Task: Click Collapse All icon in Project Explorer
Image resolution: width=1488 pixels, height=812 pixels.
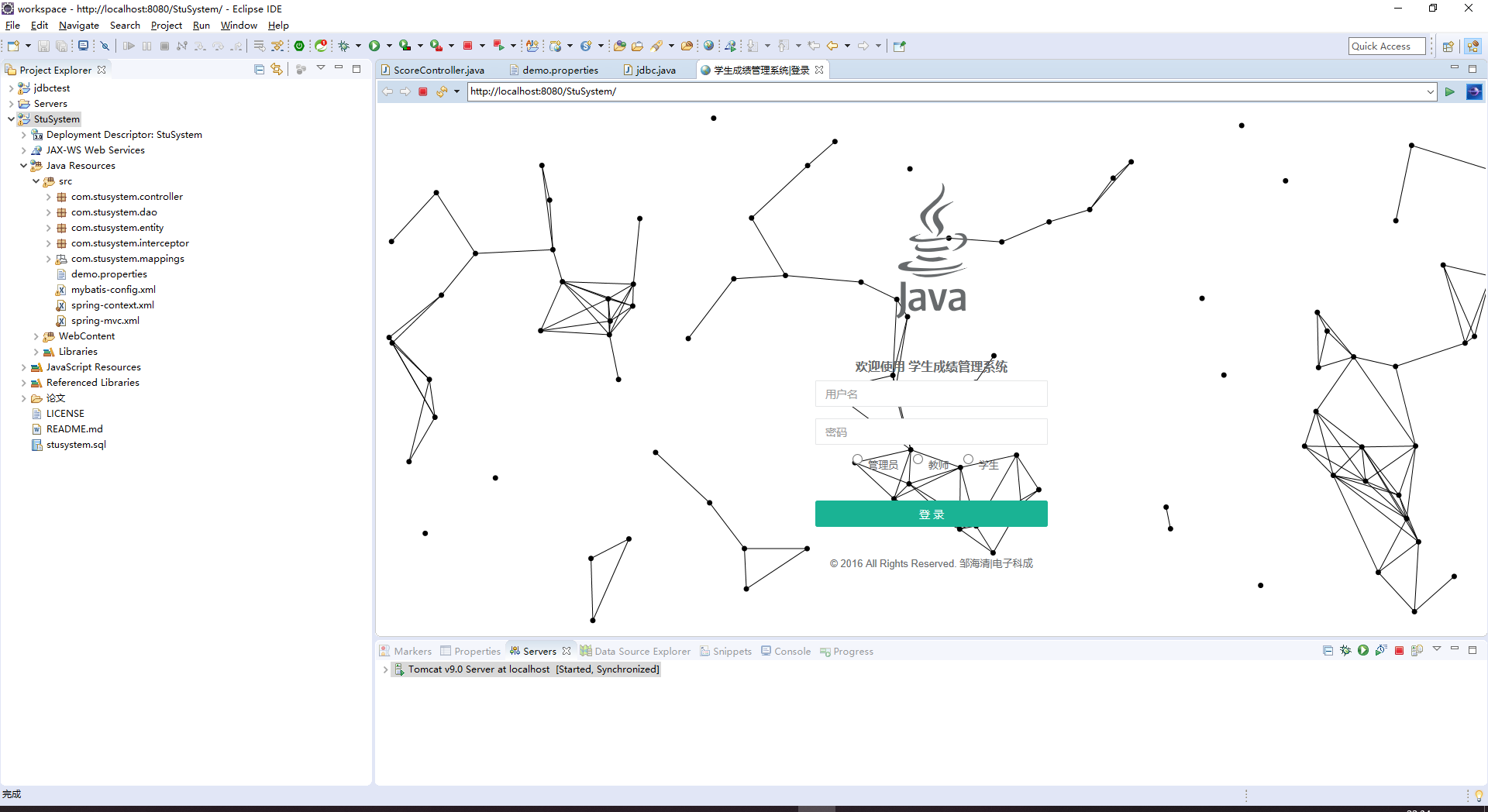Action: point(260,69)
